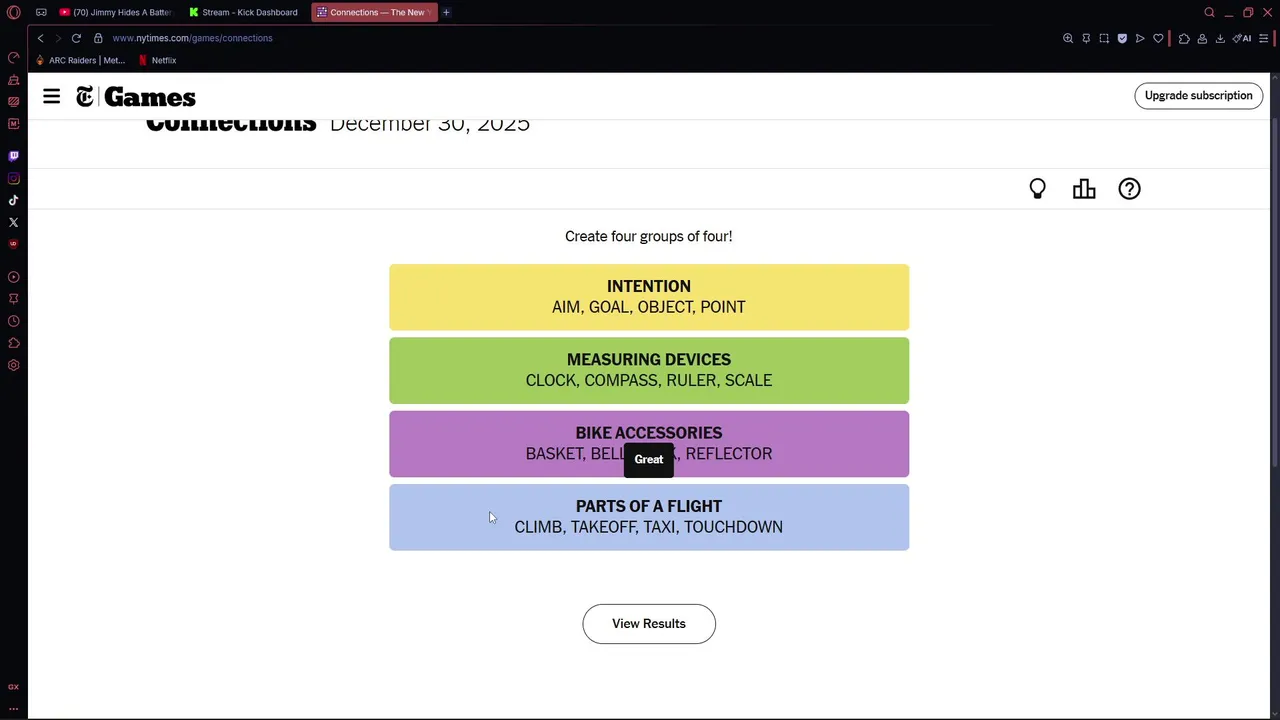
Task: Select the Connections — The New York Times tab
Action: tap(374, 12)
